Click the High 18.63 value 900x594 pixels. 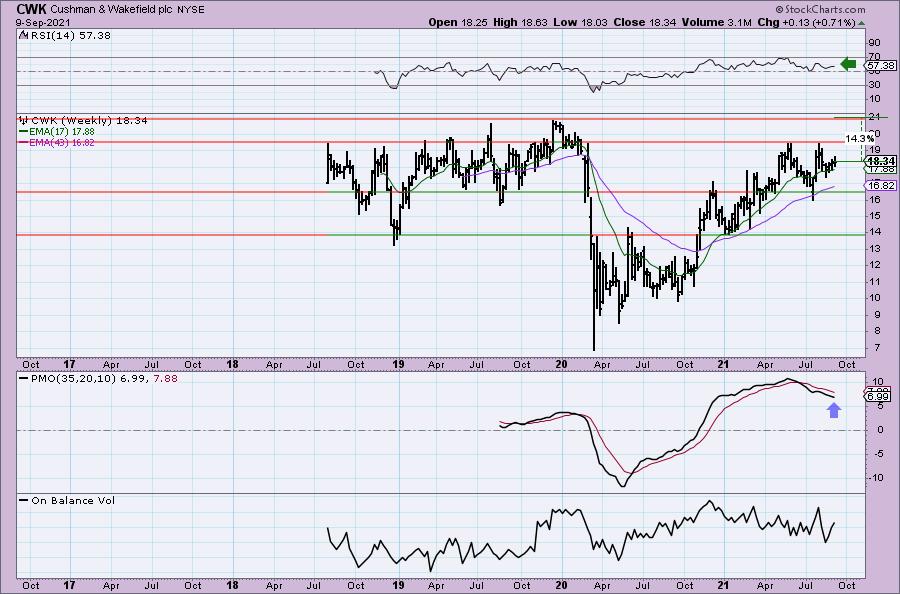pyautogui.click(x=521, y=23)
